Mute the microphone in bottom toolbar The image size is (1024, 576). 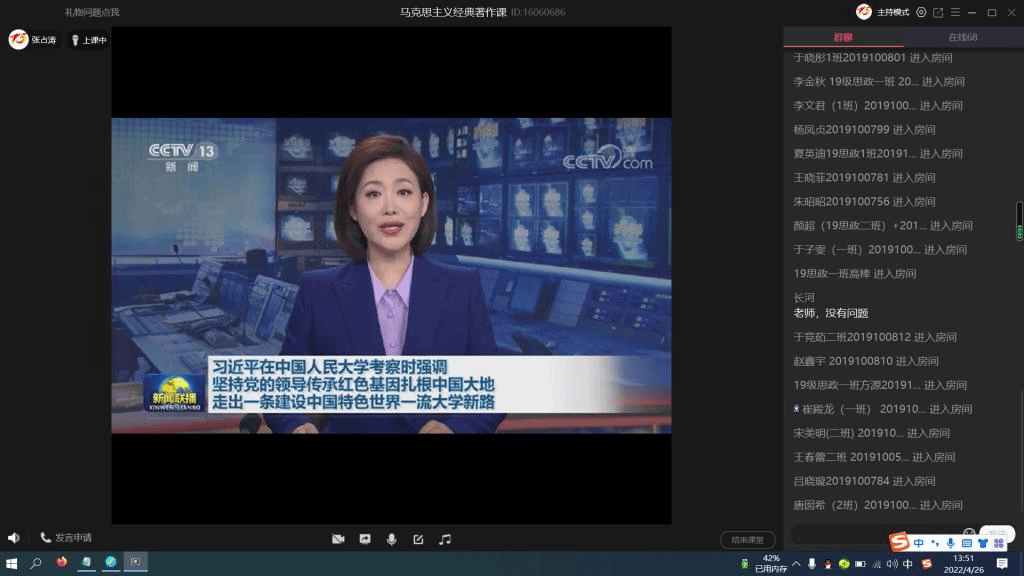[x=391, y=539]
